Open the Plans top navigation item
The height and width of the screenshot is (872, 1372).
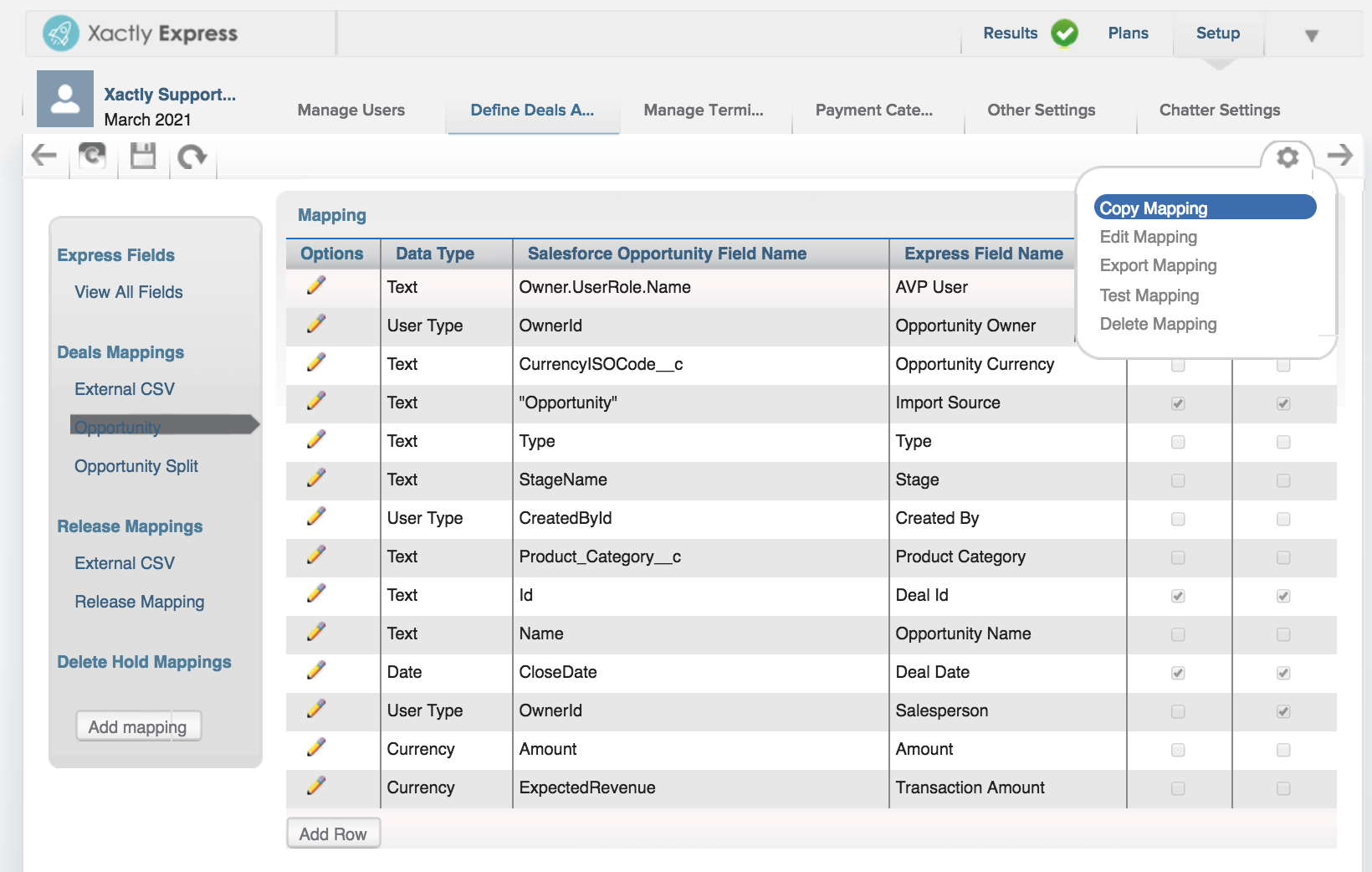tap(1129, 33)
